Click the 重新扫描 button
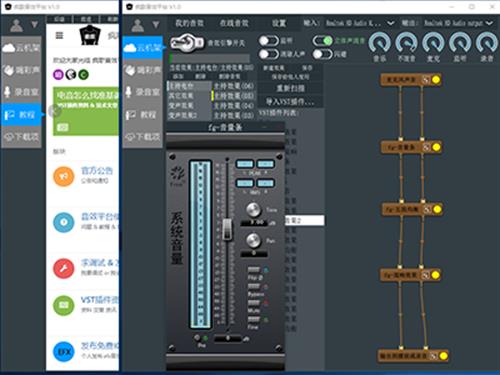The image size is (500, 375). point(290,88)
